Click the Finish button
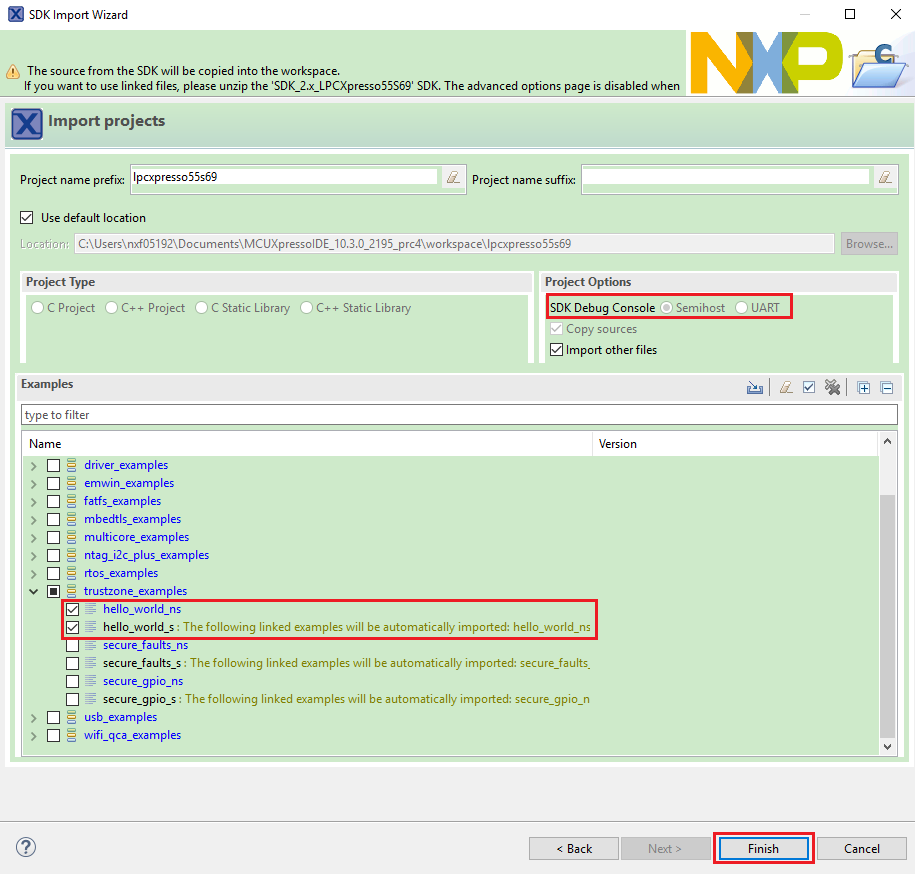The width and height of the screenshot is (915, 874). coord(763,849)
